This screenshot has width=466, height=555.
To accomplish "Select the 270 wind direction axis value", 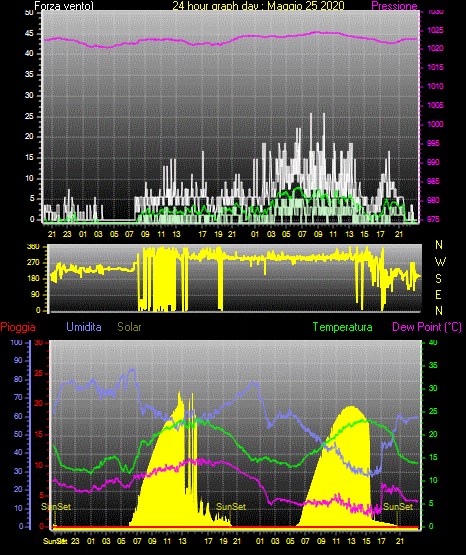I will tap(33, 263).
